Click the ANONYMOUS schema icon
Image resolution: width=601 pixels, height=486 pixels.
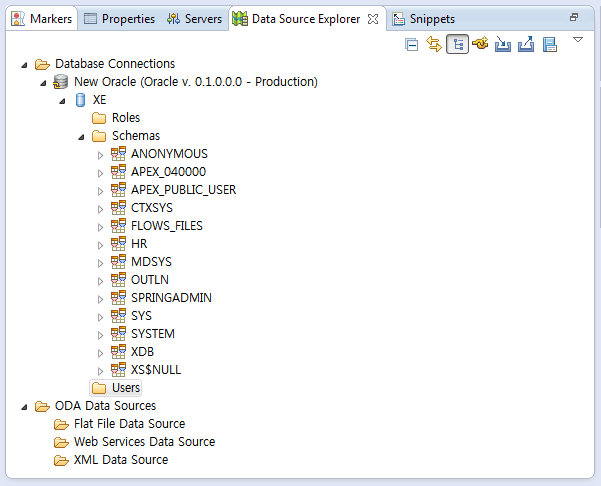118,154
